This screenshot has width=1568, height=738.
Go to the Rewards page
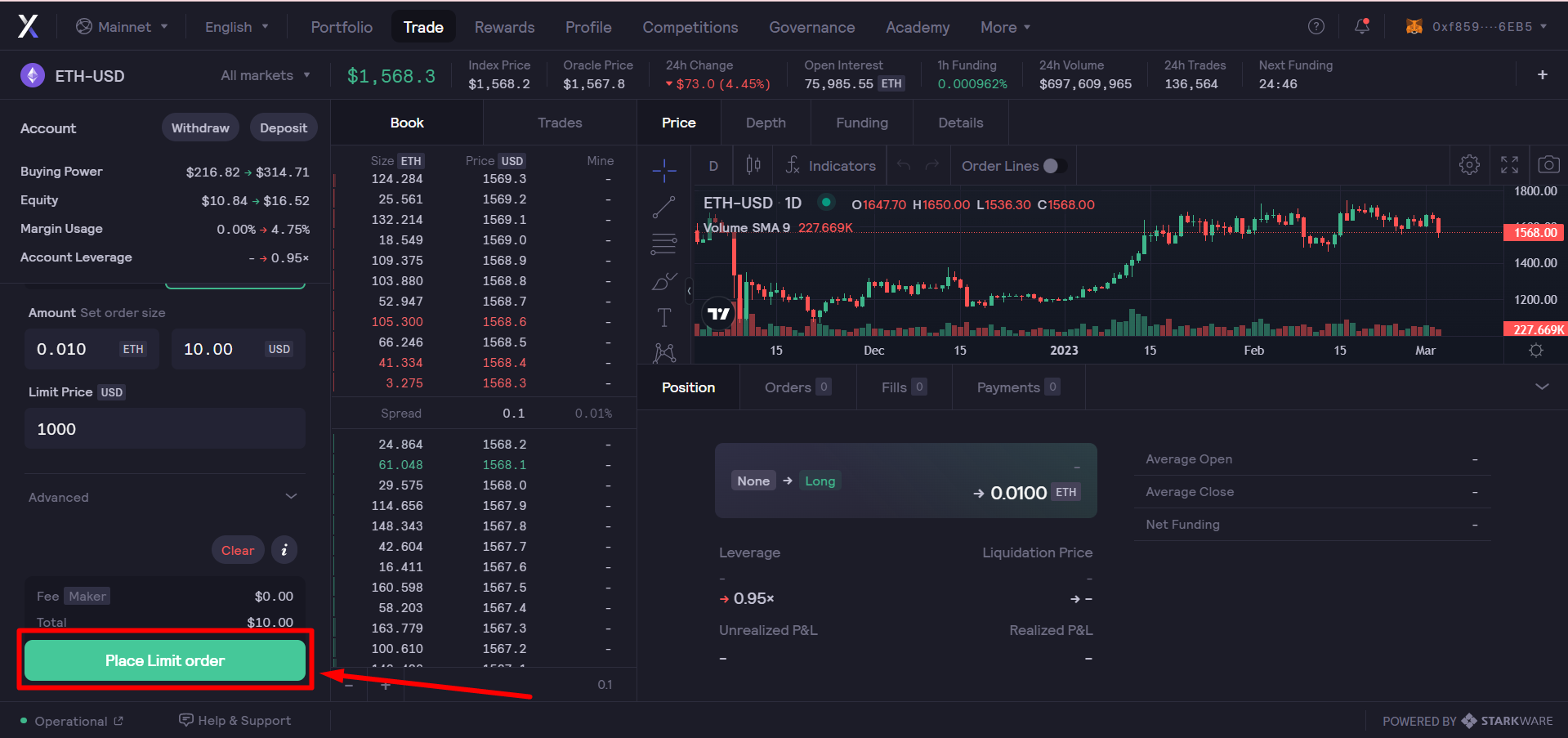click(504, 27)
